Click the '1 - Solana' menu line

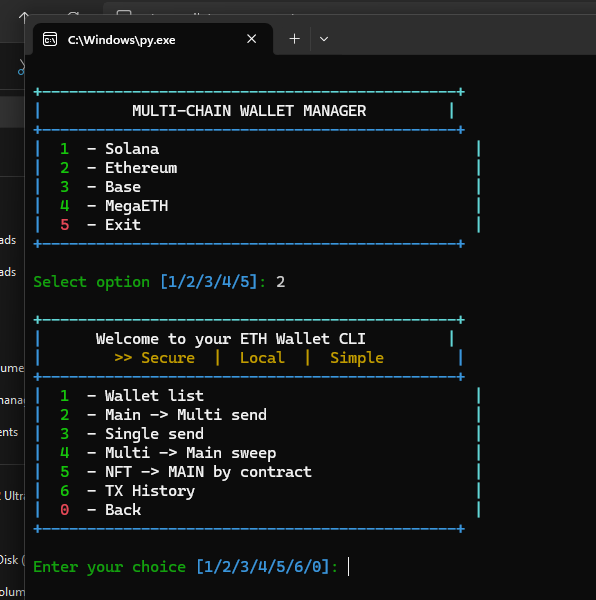[x=109, y=149]
